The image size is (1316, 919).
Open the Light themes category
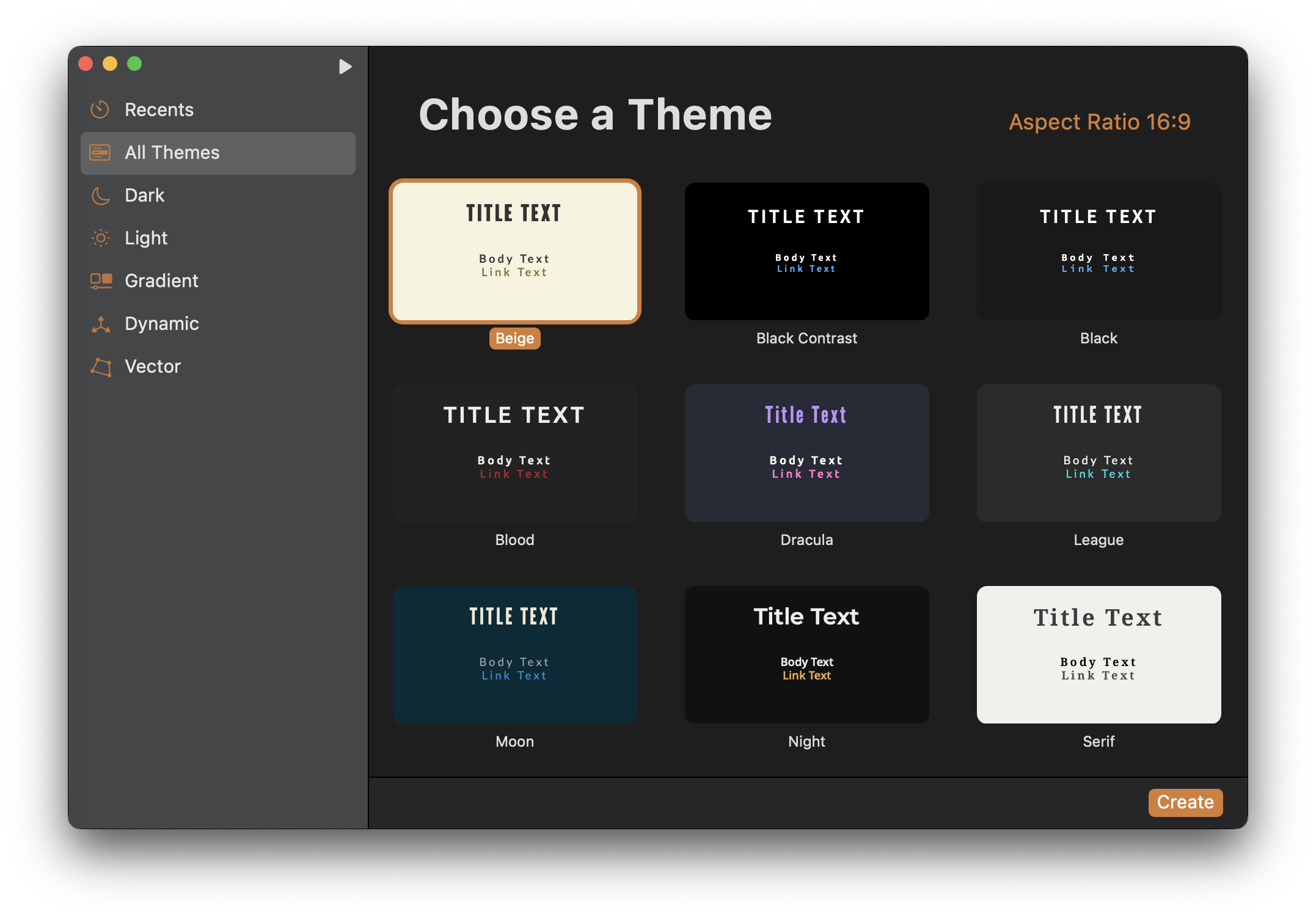tap(218, 238)
